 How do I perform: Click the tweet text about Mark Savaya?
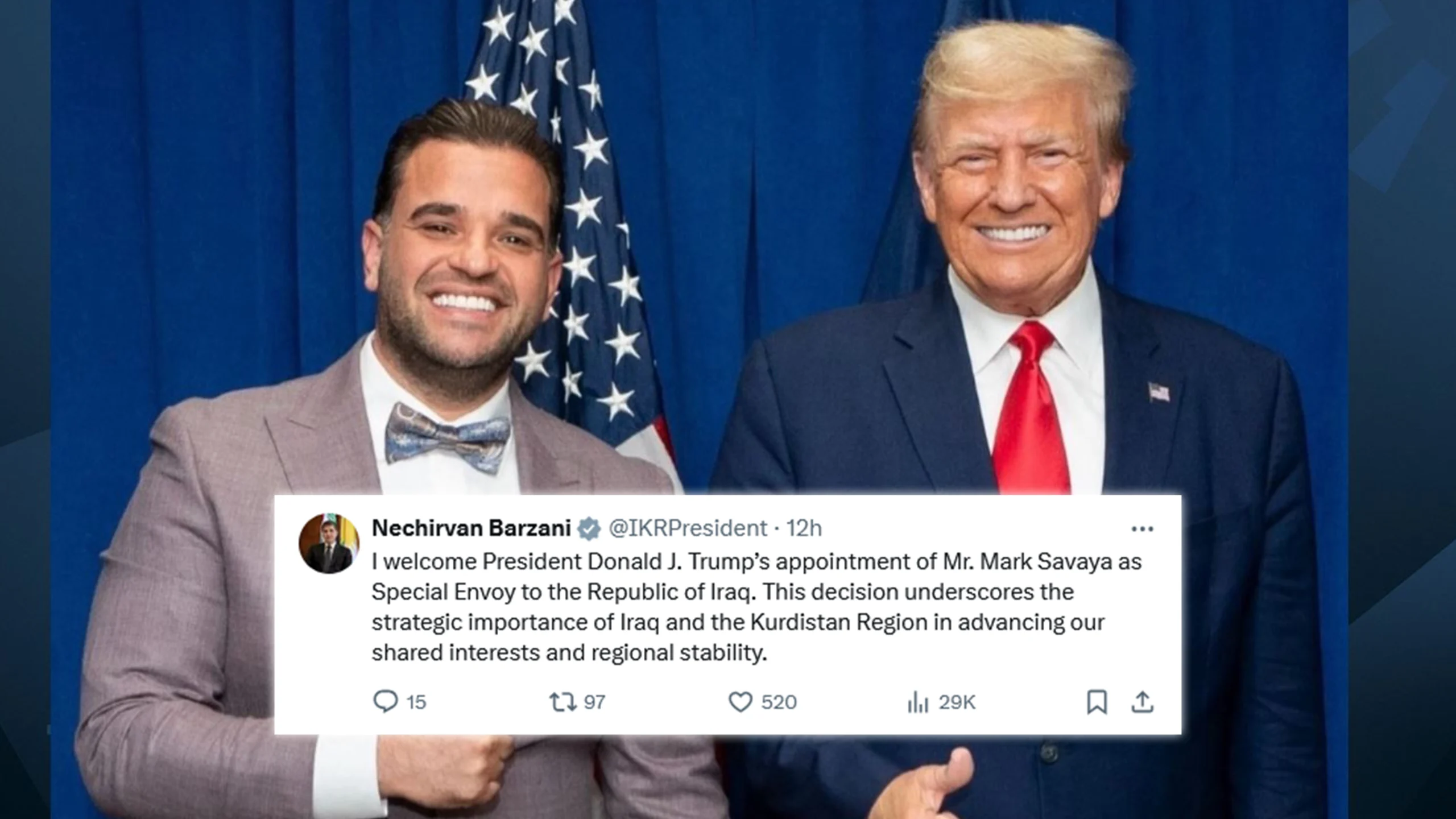click(x=756, y=607)
